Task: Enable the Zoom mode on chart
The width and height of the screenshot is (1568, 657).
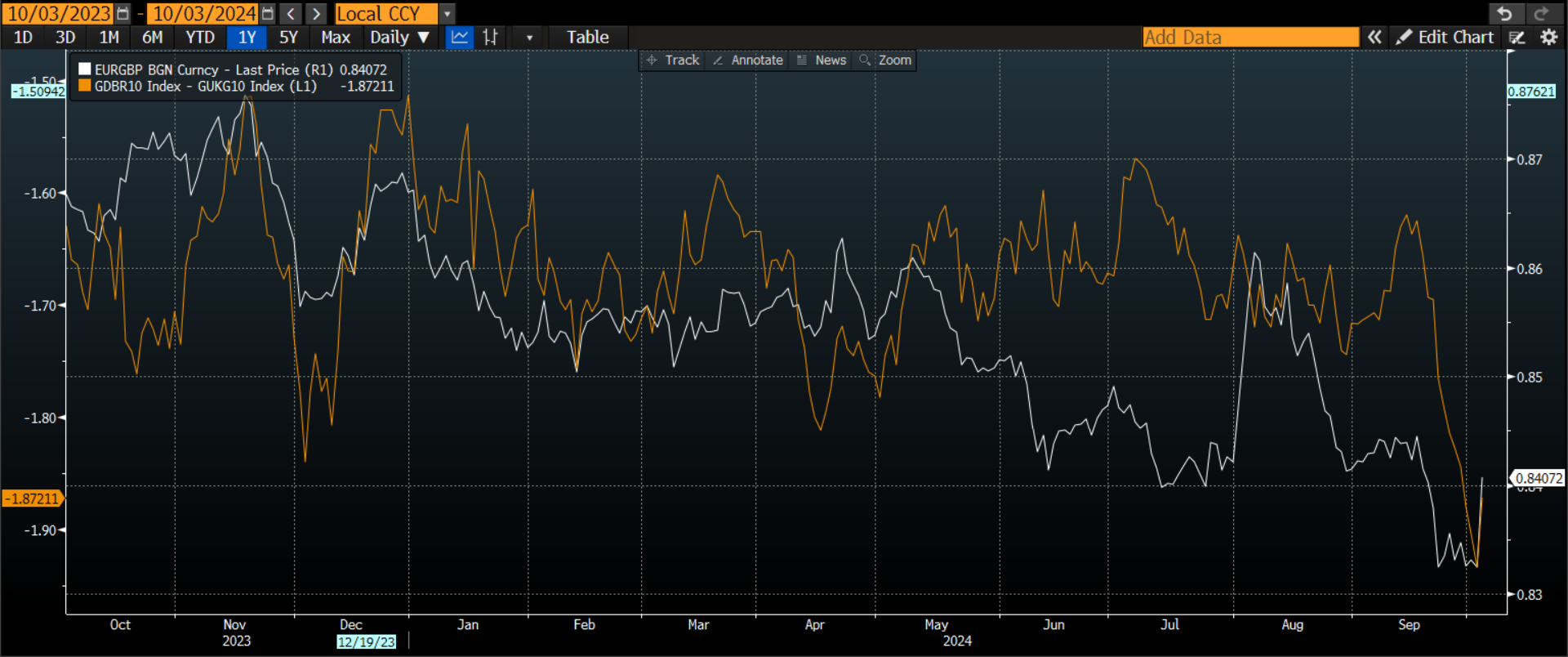Action: coord(885,60)
